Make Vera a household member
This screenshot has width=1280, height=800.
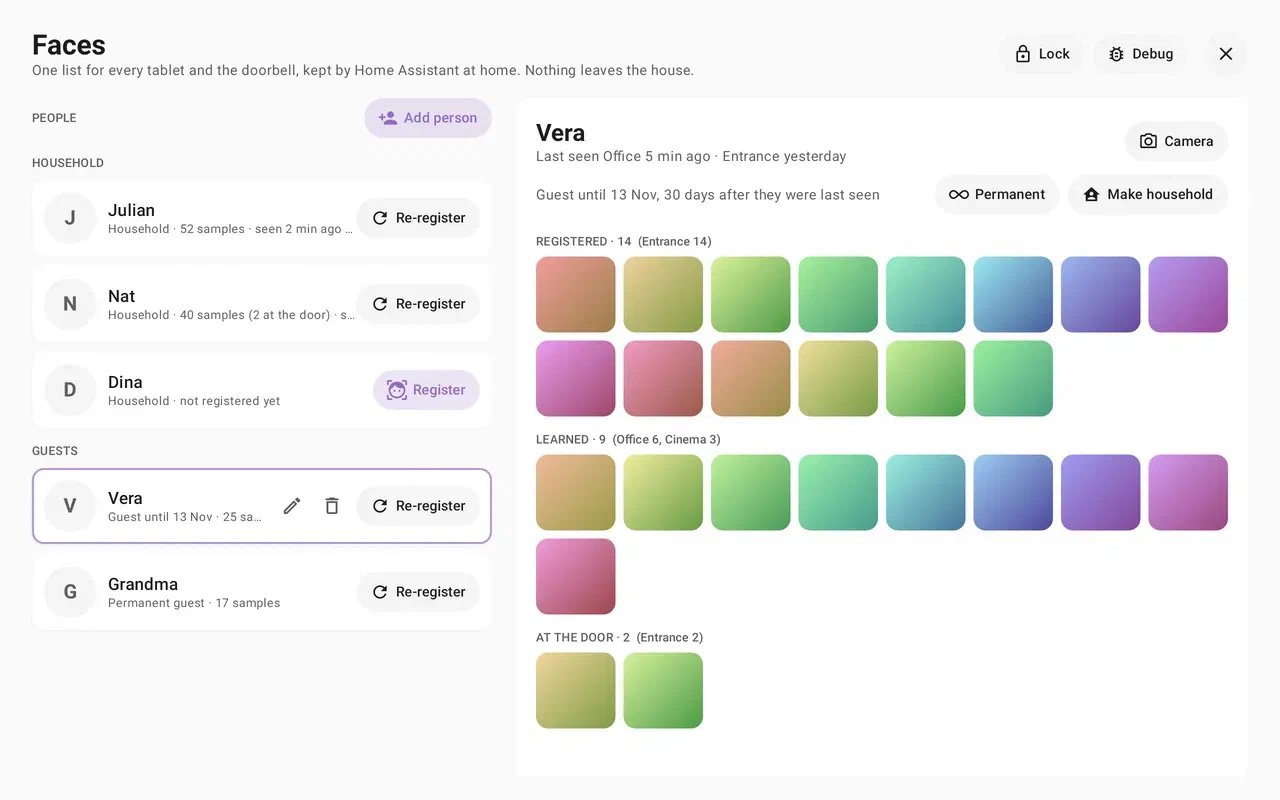pos(1148,194)
